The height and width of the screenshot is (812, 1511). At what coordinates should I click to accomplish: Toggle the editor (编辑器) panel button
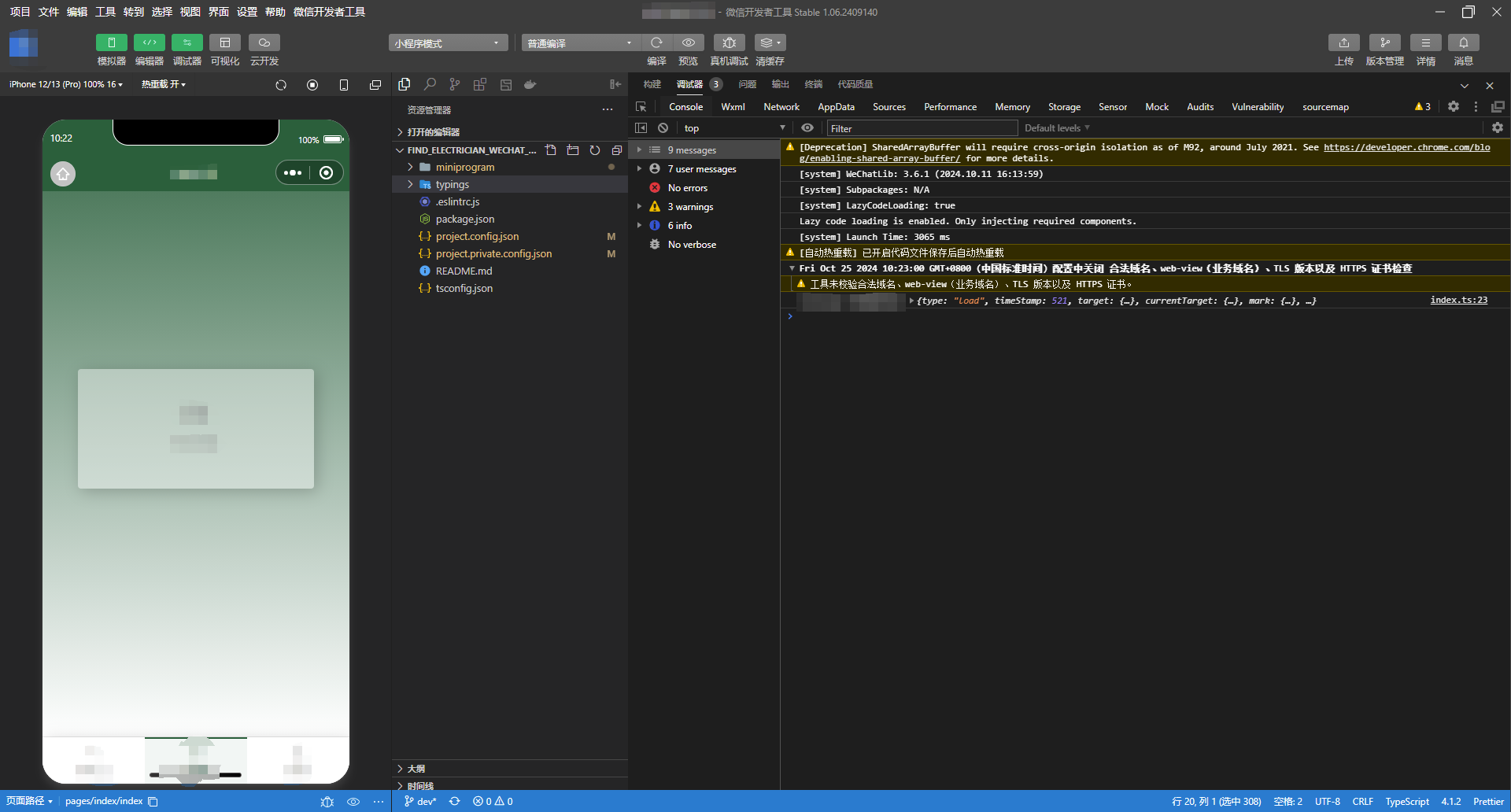149,42
